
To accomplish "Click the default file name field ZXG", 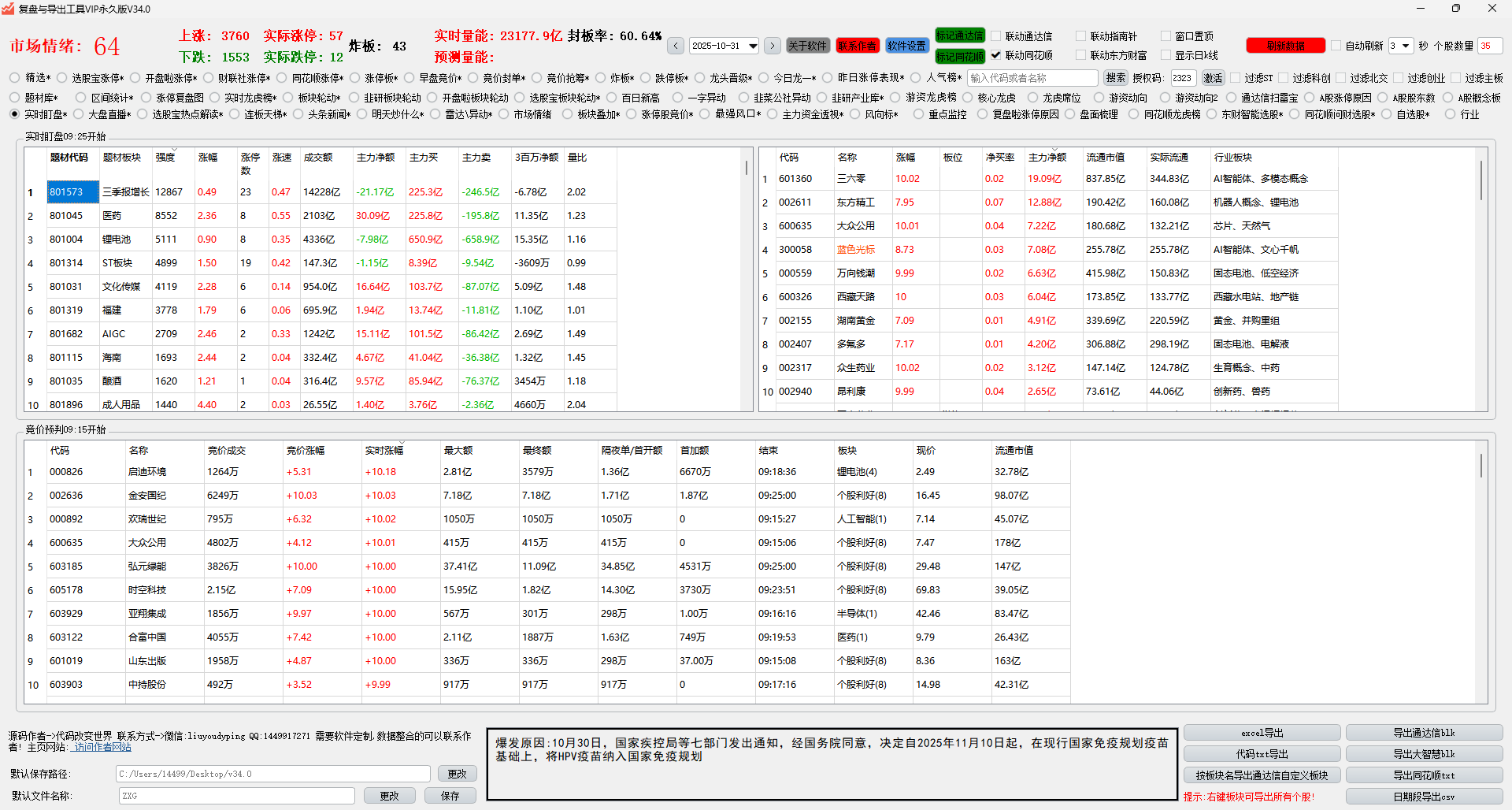I will pos(237,796).
